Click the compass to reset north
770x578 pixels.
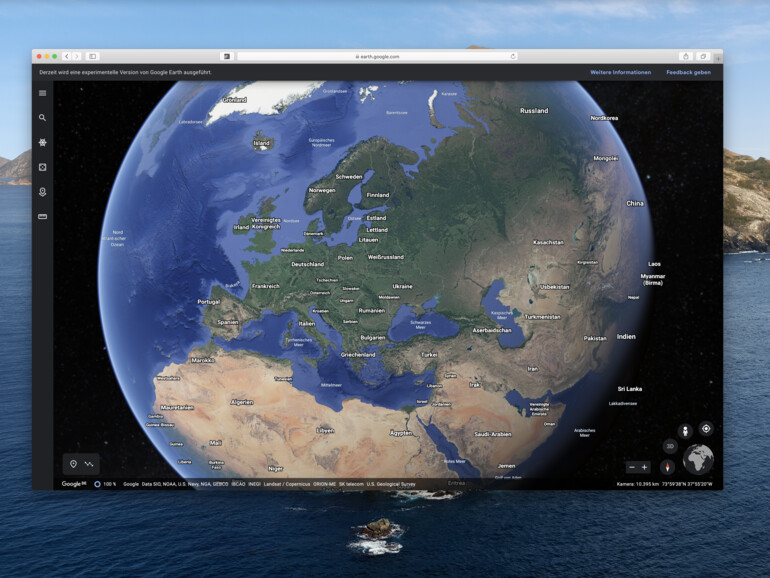pyautogui.click(x=667, y=467)
